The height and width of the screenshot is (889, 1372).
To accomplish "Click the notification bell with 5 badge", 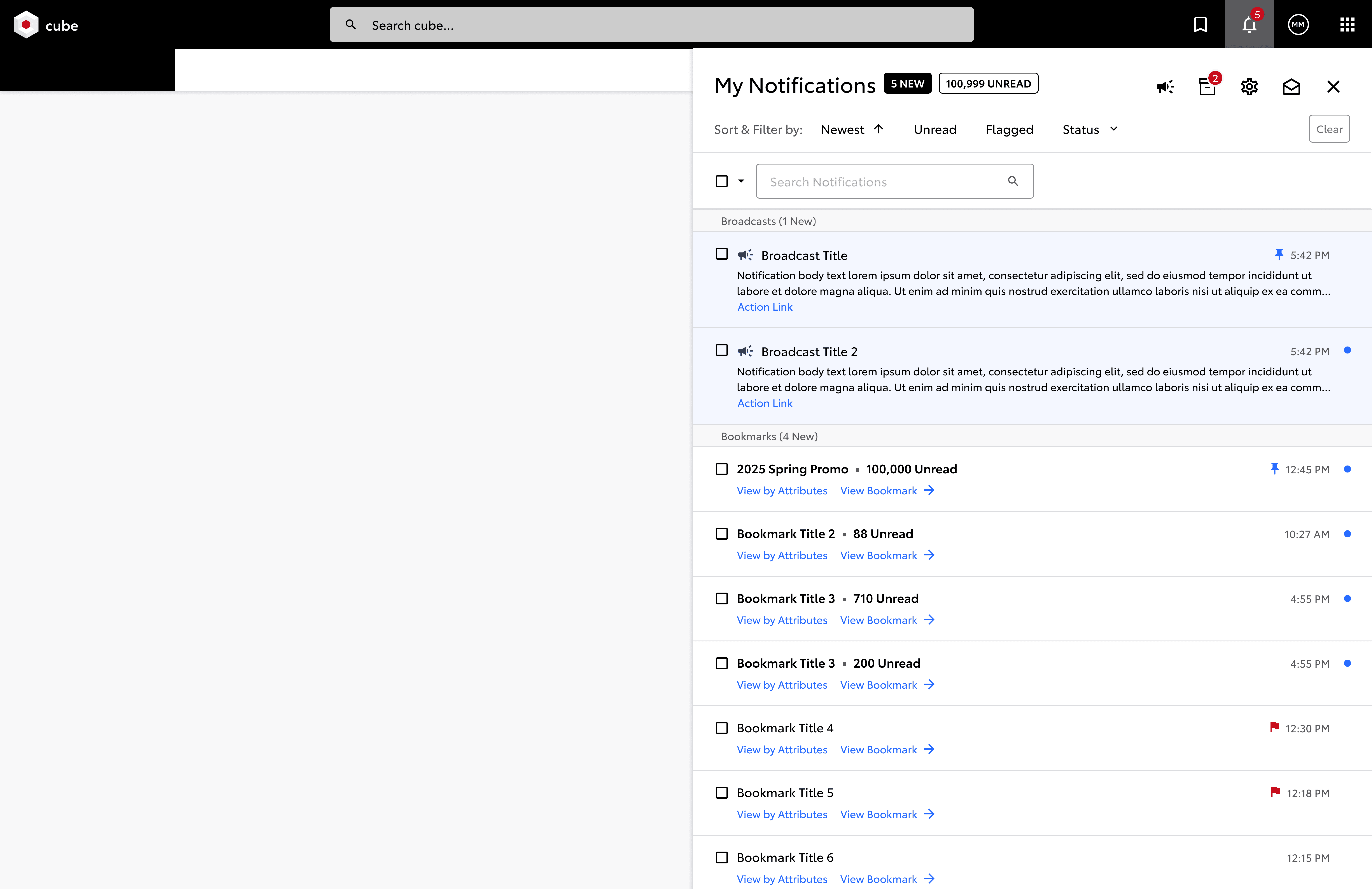I will point(1249,24).
